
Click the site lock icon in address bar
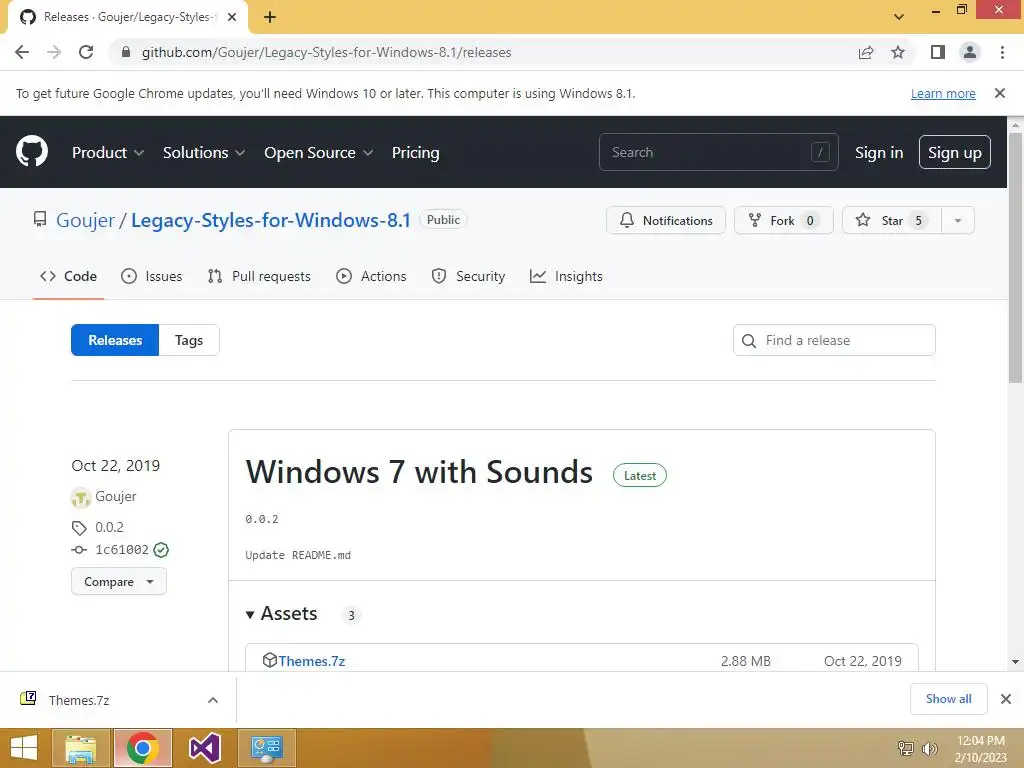[126, 52]
